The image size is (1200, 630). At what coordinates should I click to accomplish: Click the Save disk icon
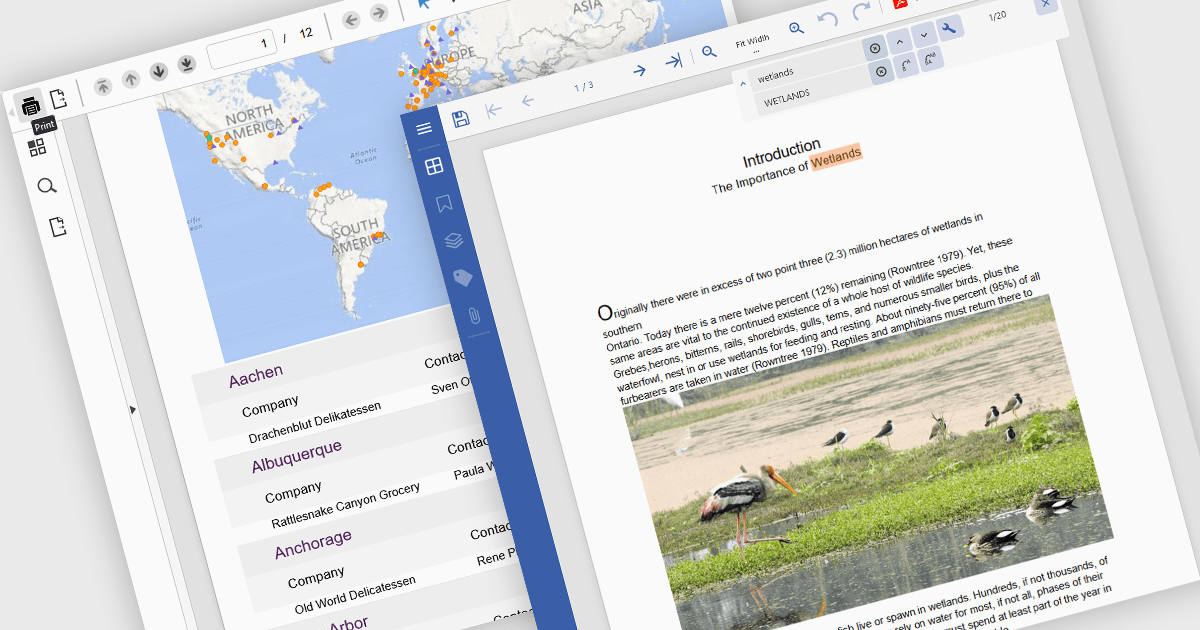click(461, 120)
